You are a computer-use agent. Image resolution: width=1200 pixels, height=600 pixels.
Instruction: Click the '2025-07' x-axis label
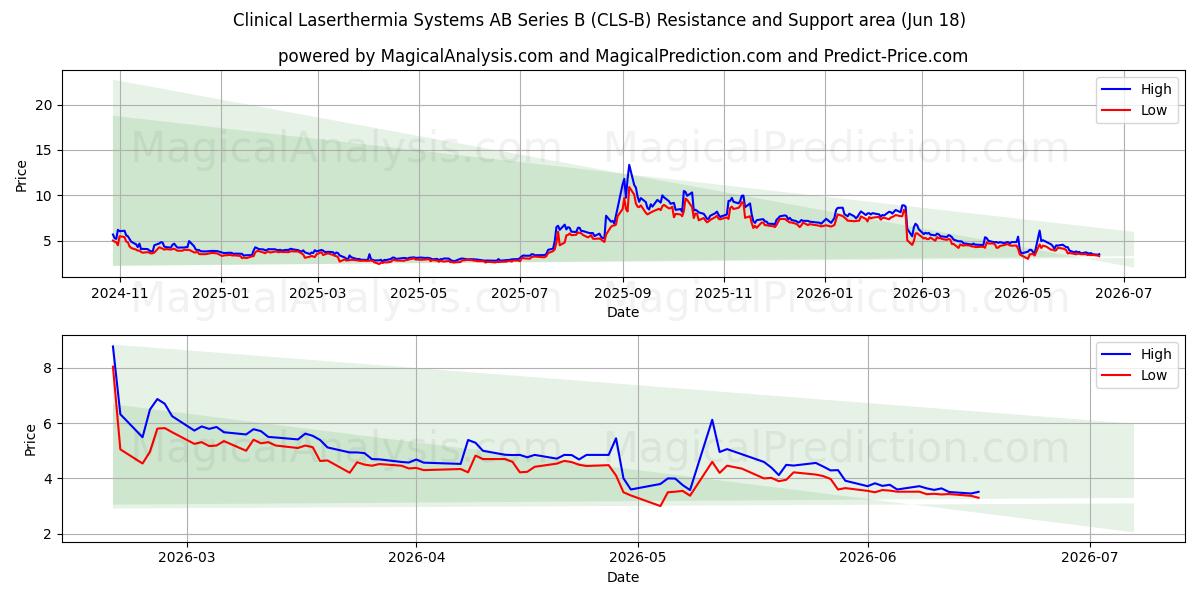pos(520,294)
